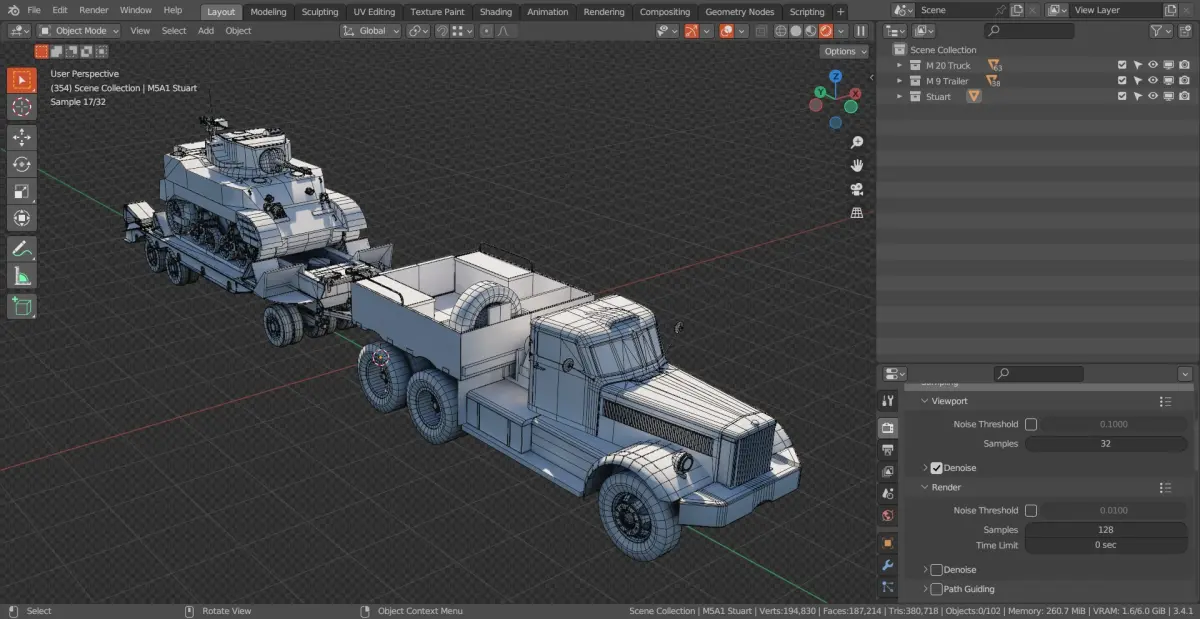The width and height of the screenshot is (1200, 619).
Task: Click the properties editor search field
Action: (1038, 373)
